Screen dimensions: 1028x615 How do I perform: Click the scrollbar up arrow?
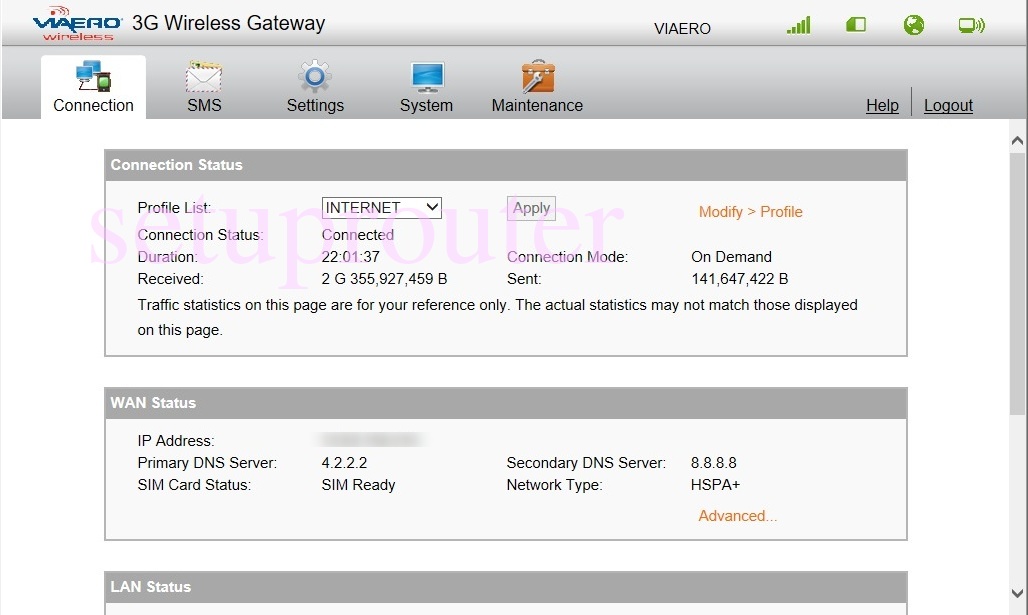pos(1018,140)
